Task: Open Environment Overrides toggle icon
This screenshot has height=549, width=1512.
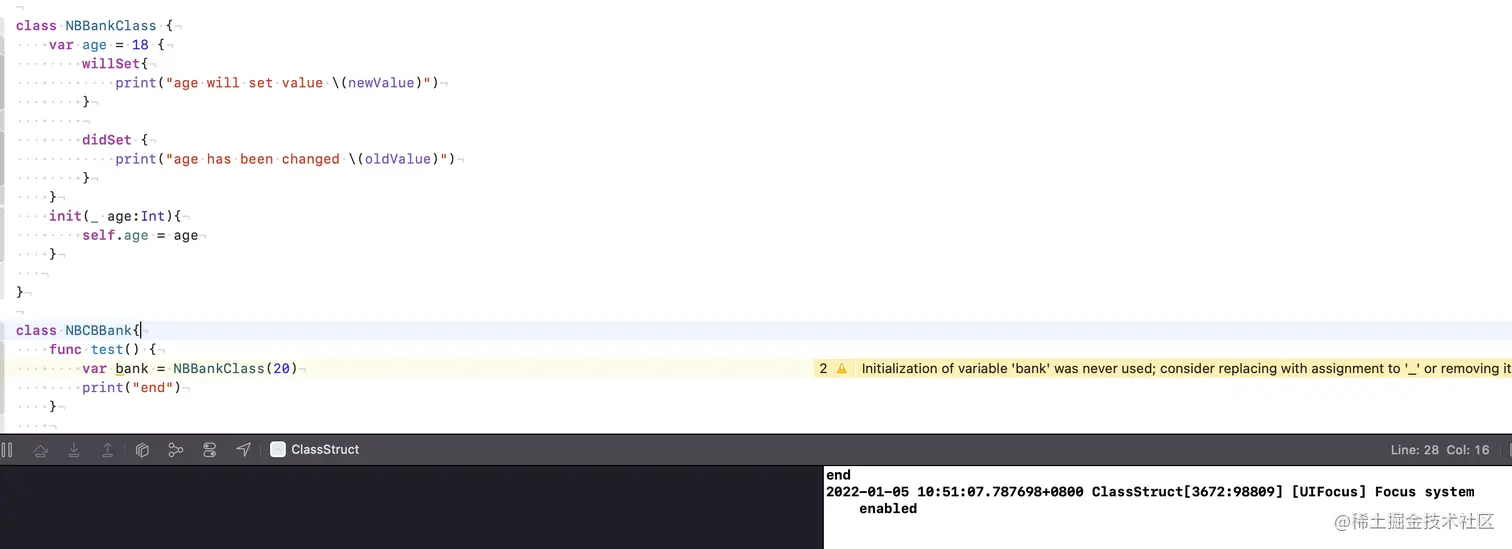Action: pos(209,450)
